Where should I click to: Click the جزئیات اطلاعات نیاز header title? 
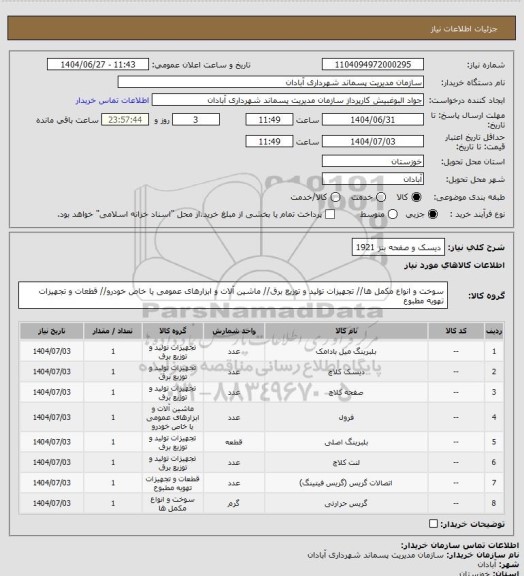pyautogui.click(x=464, y=29)
